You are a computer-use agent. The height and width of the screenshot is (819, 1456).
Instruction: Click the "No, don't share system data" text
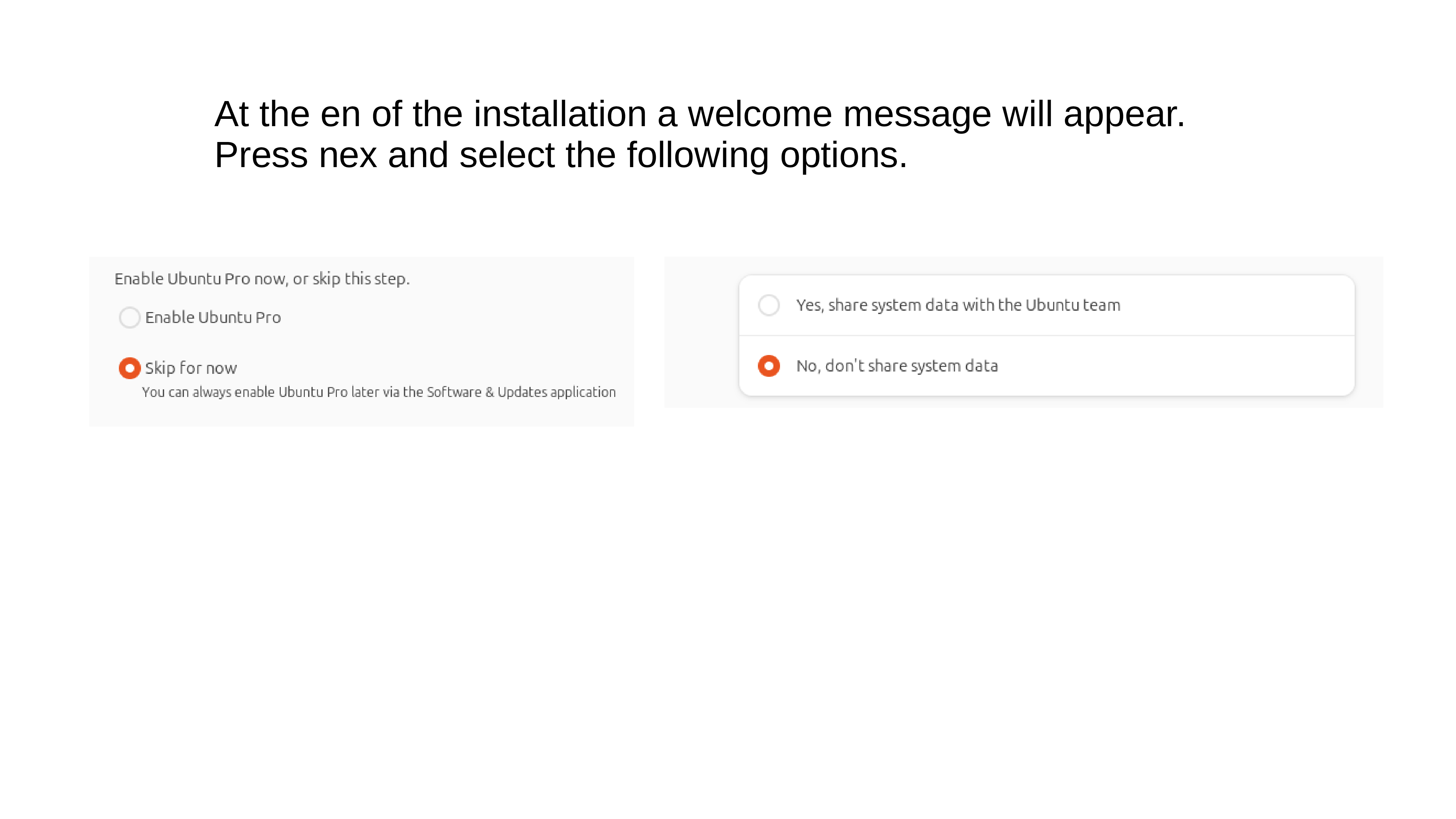(x=897, y=366)
